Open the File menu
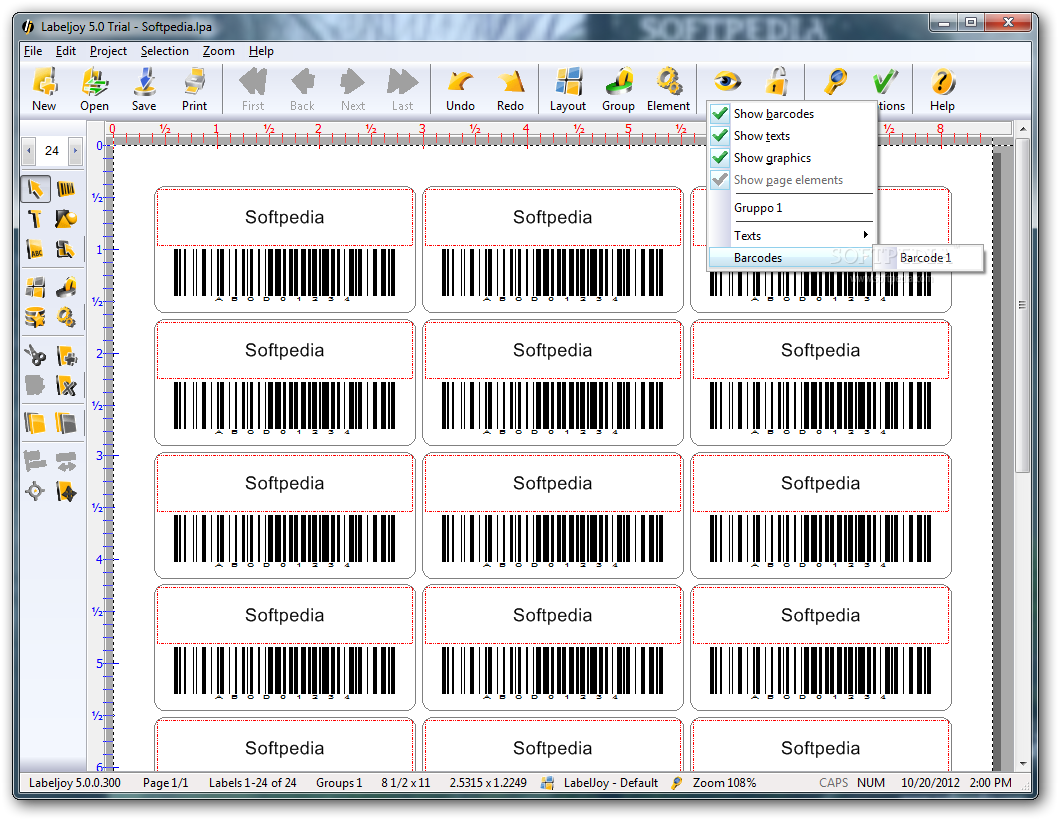Image resolution: width=1059 pixels, height=820 pixels. (x=33, y=51)
